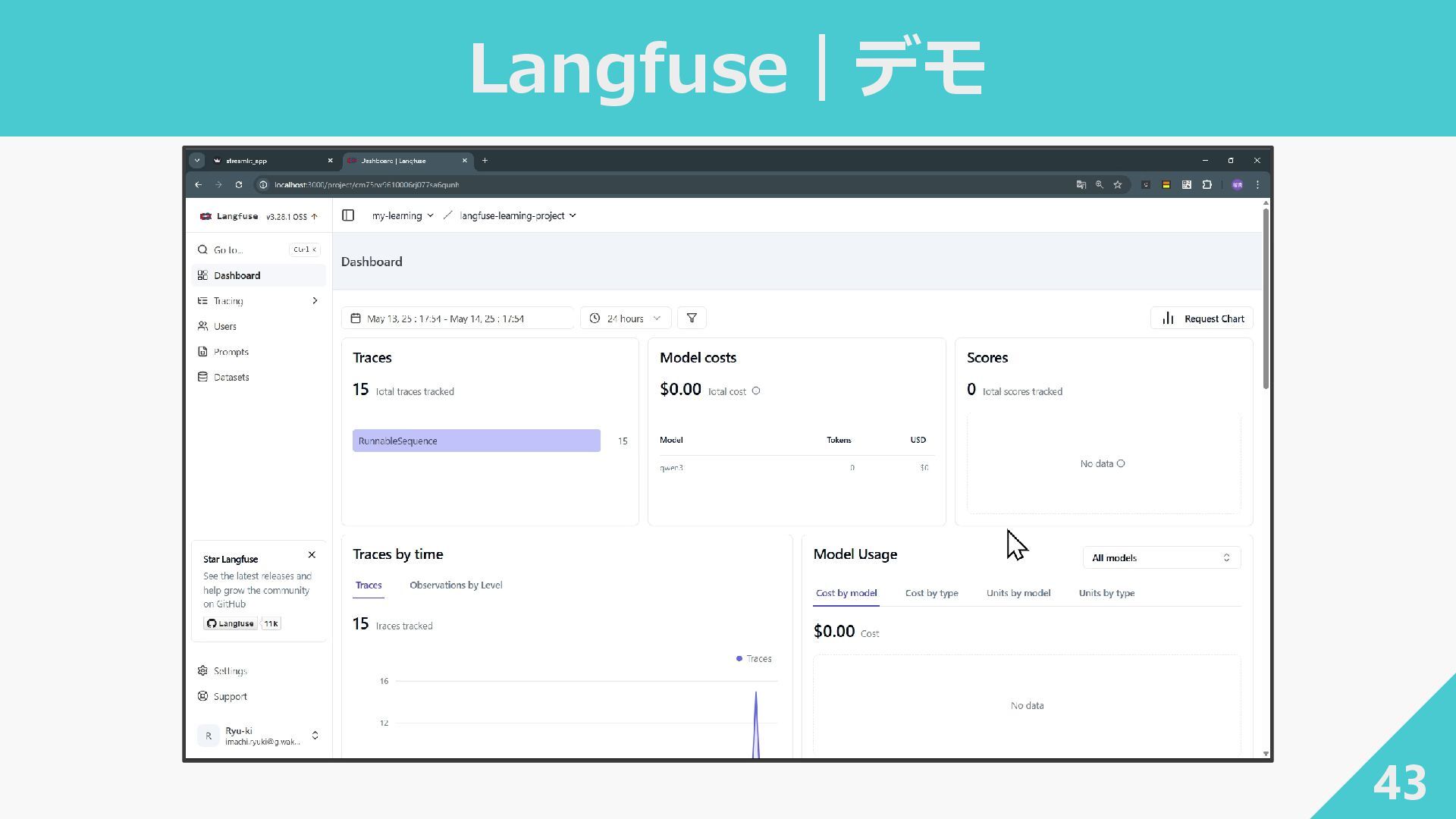Click the Settings gear icon

pos(202,671)
